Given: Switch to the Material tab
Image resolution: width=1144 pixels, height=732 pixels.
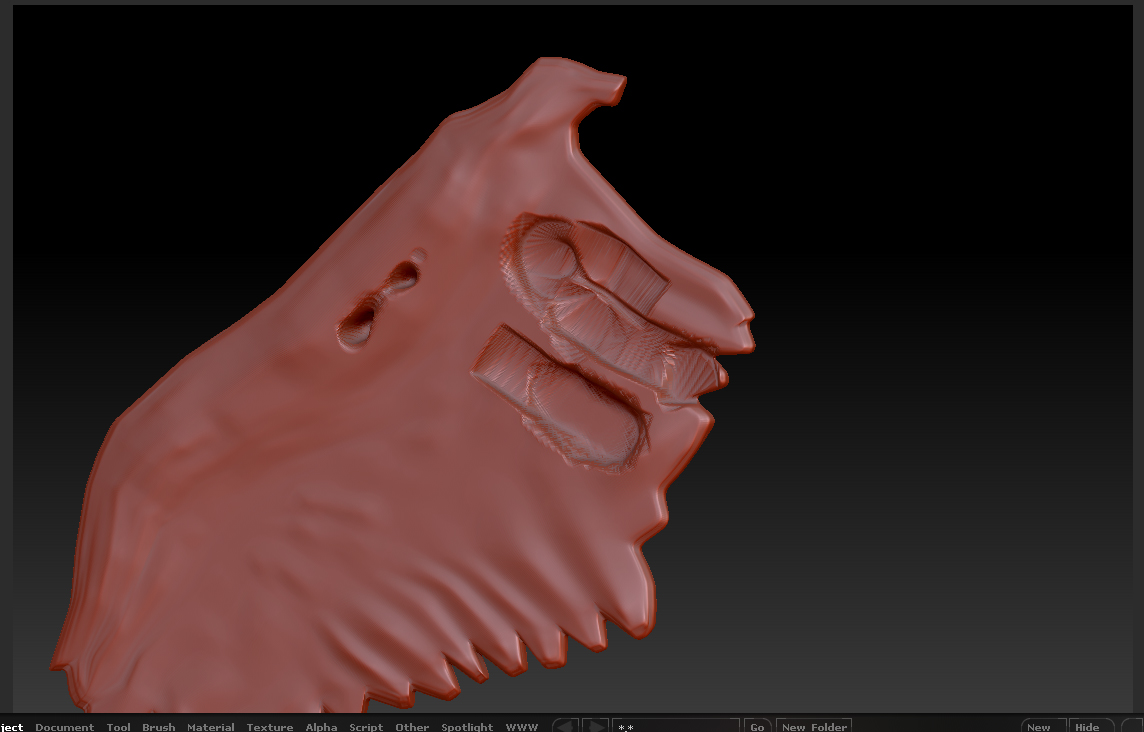Looking at the screenshot, I should 210,727.
